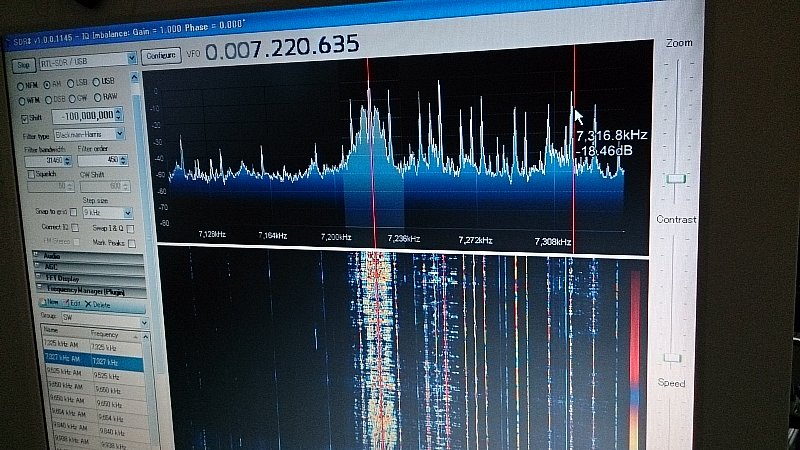This screenshot has height=450, width=800.
Task: Sort by the Name column header
Action: pos(65,331)
